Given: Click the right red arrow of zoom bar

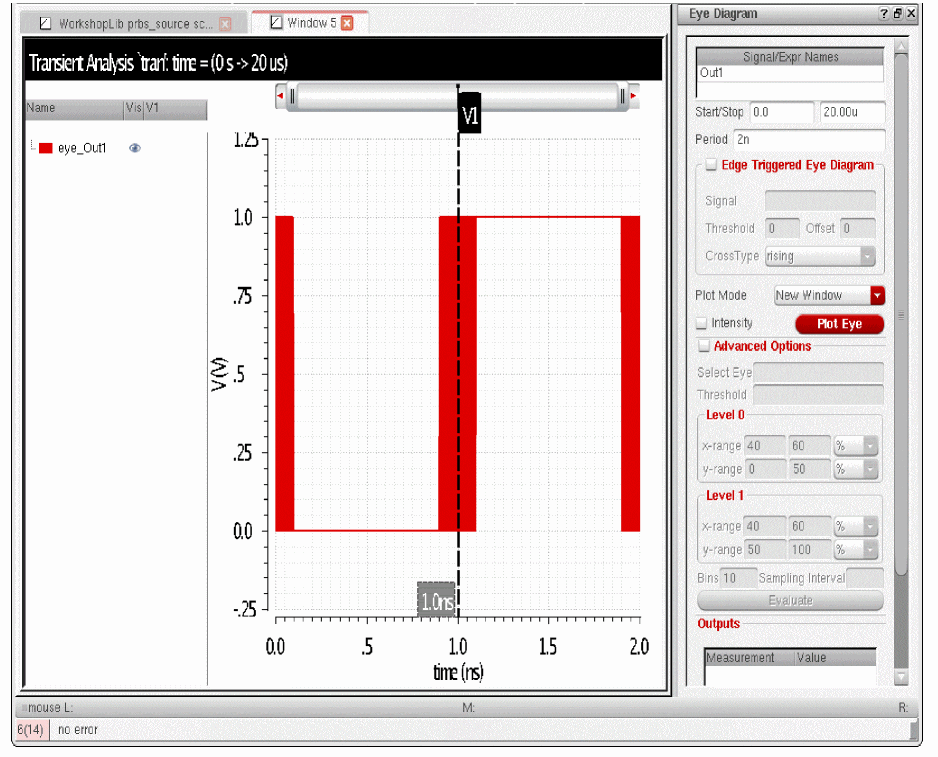Looking at the screenshot, I should point(633,96).
